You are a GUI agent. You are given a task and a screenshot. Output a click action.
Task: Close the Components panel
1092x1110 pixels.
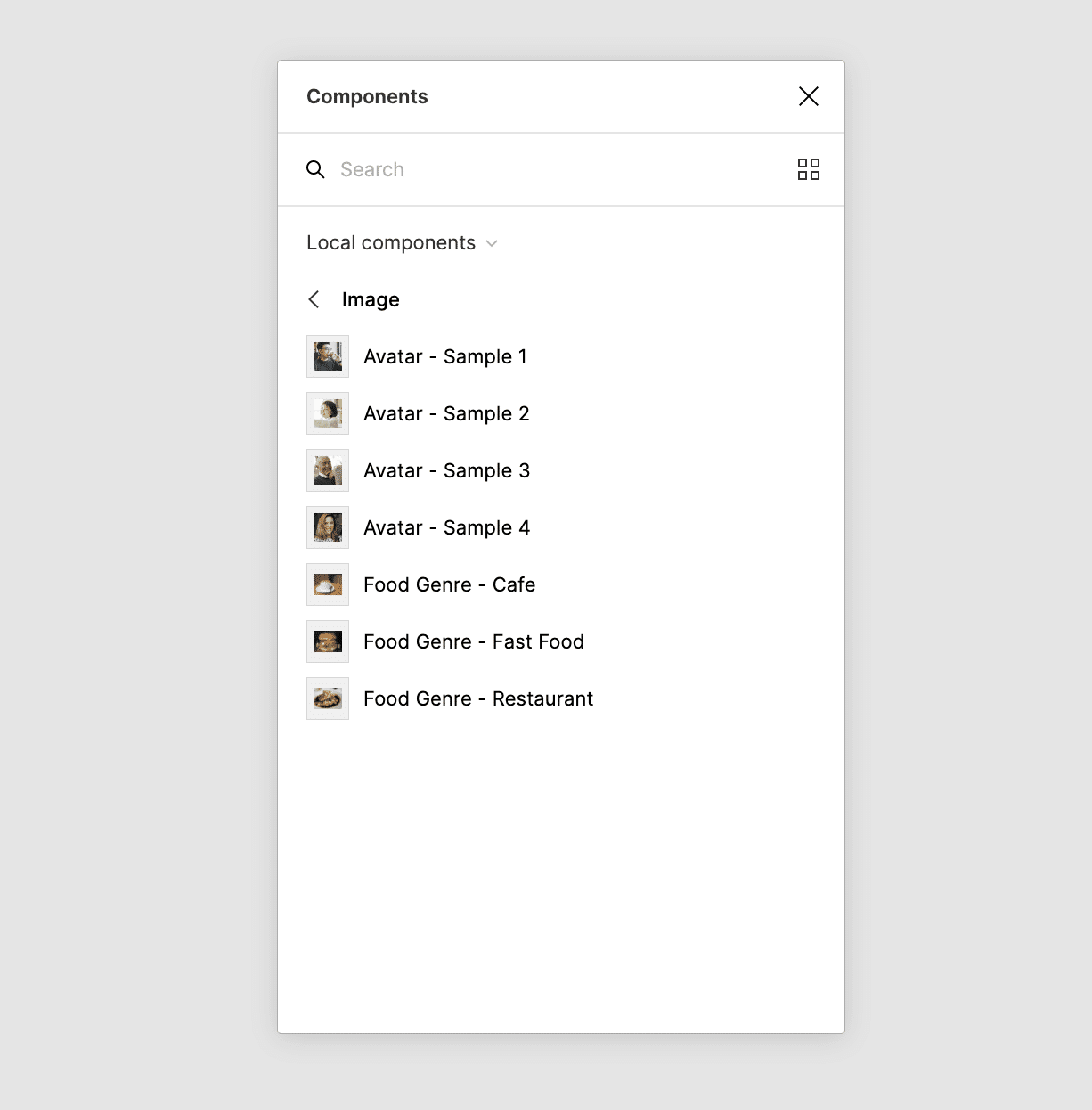tap(808, 96)
